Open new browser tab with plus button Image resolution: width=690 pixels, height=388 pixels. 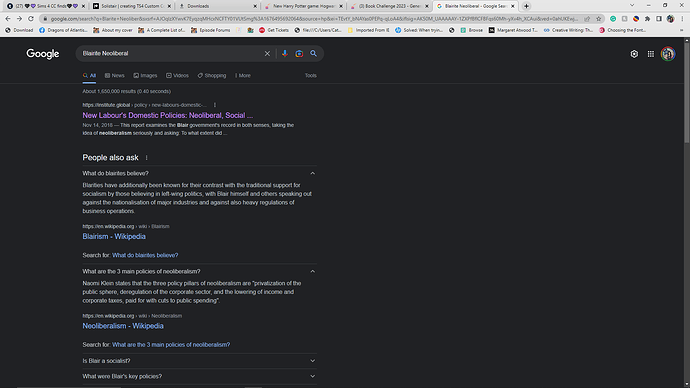click(526, 6)
